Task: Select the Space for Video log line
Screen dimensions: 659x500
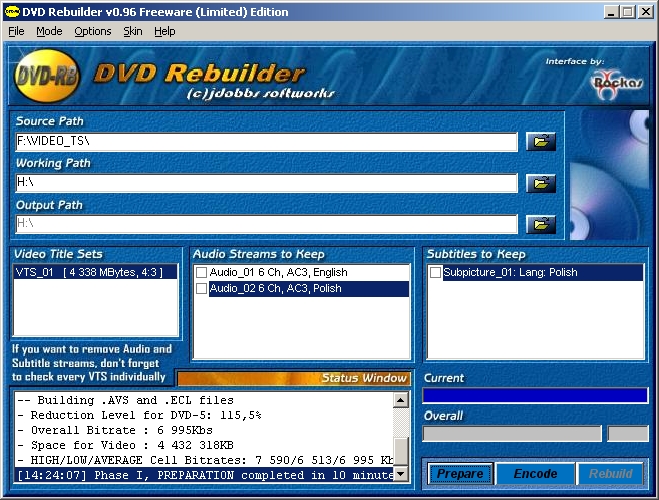Action: (204, 445)
